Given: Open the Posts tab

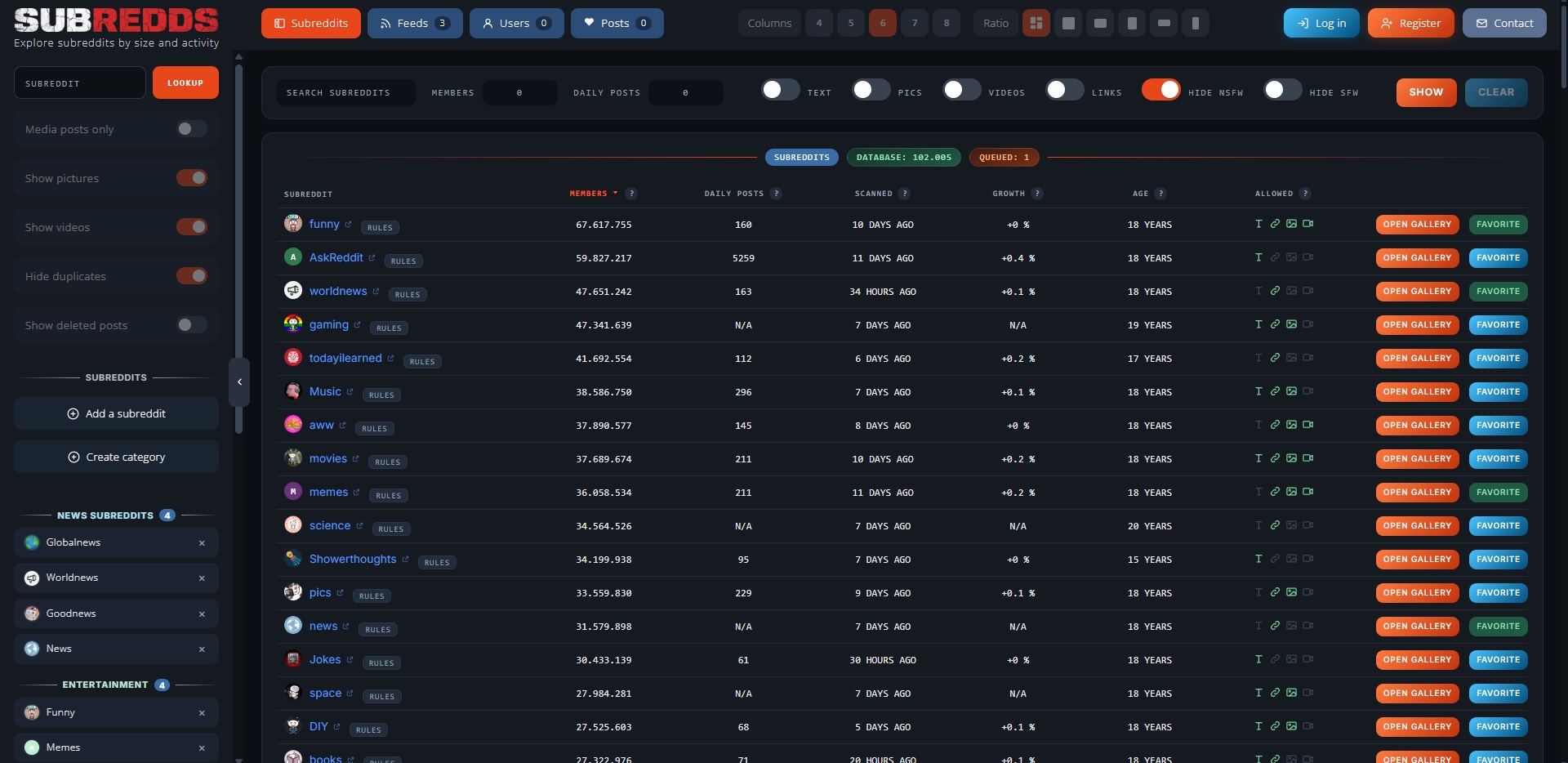Looking at the screenshot, I should [x=617, y=23].
